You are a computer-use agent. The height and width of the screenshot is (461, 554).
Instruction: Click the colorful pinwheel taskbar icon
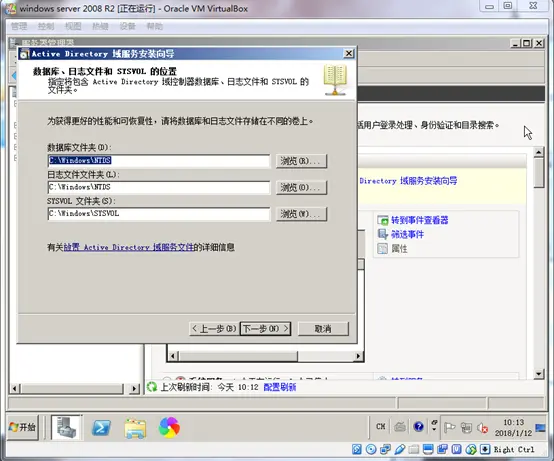[x=169, y=427]
